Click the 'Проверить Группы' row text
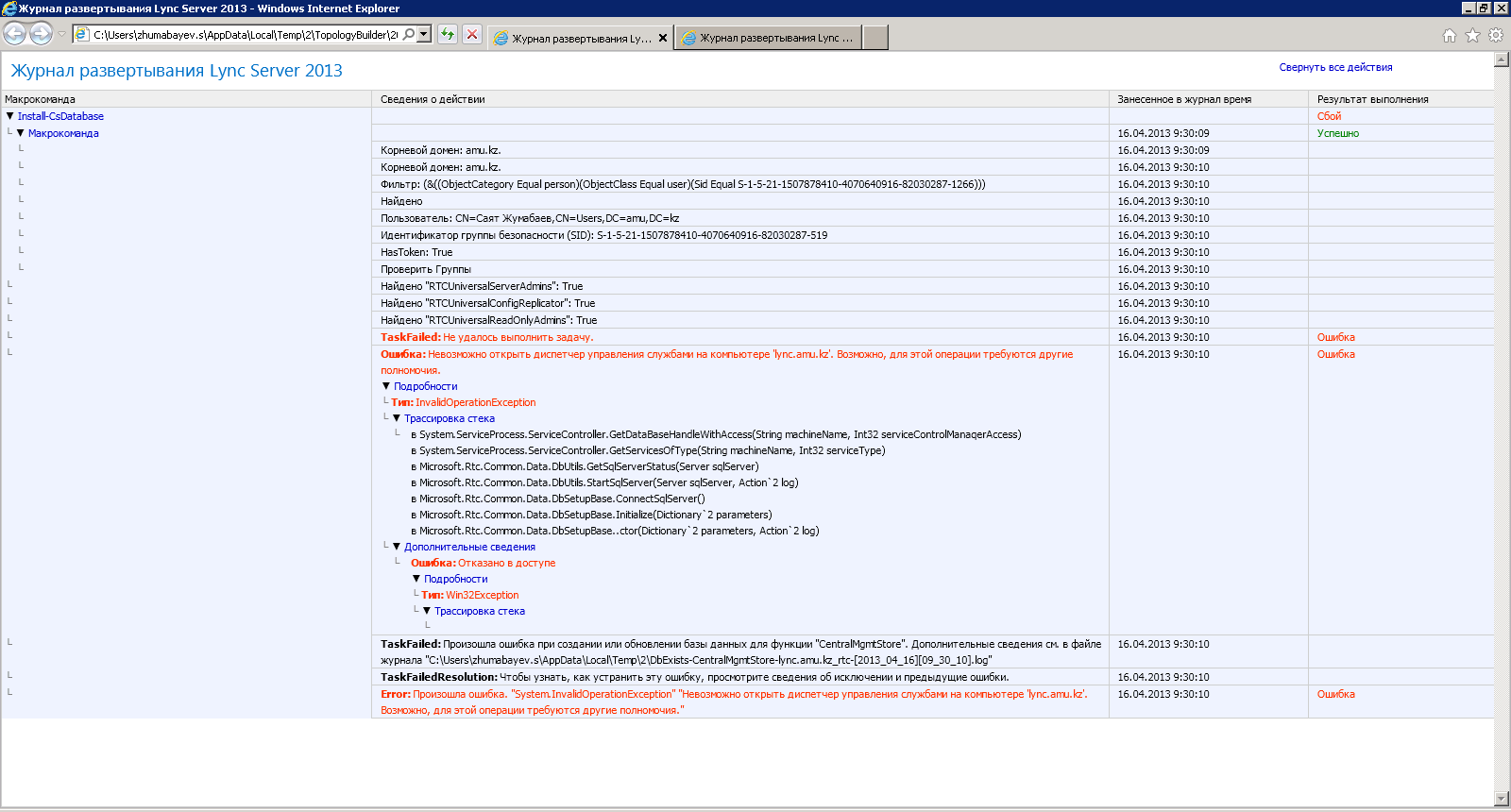Screen dimensions: 1511x812 click(426, 269)
